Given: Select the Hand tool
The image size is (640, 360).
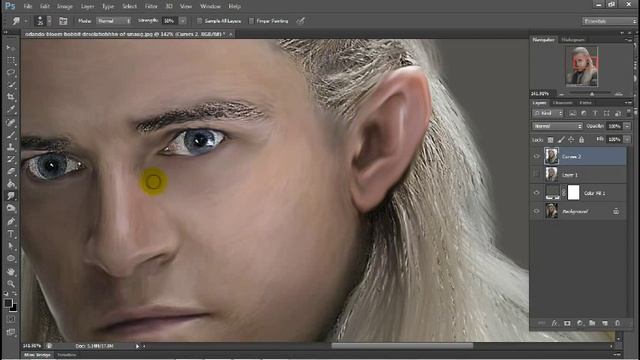Looking at the screenshot, I should (x=11, y=271).
